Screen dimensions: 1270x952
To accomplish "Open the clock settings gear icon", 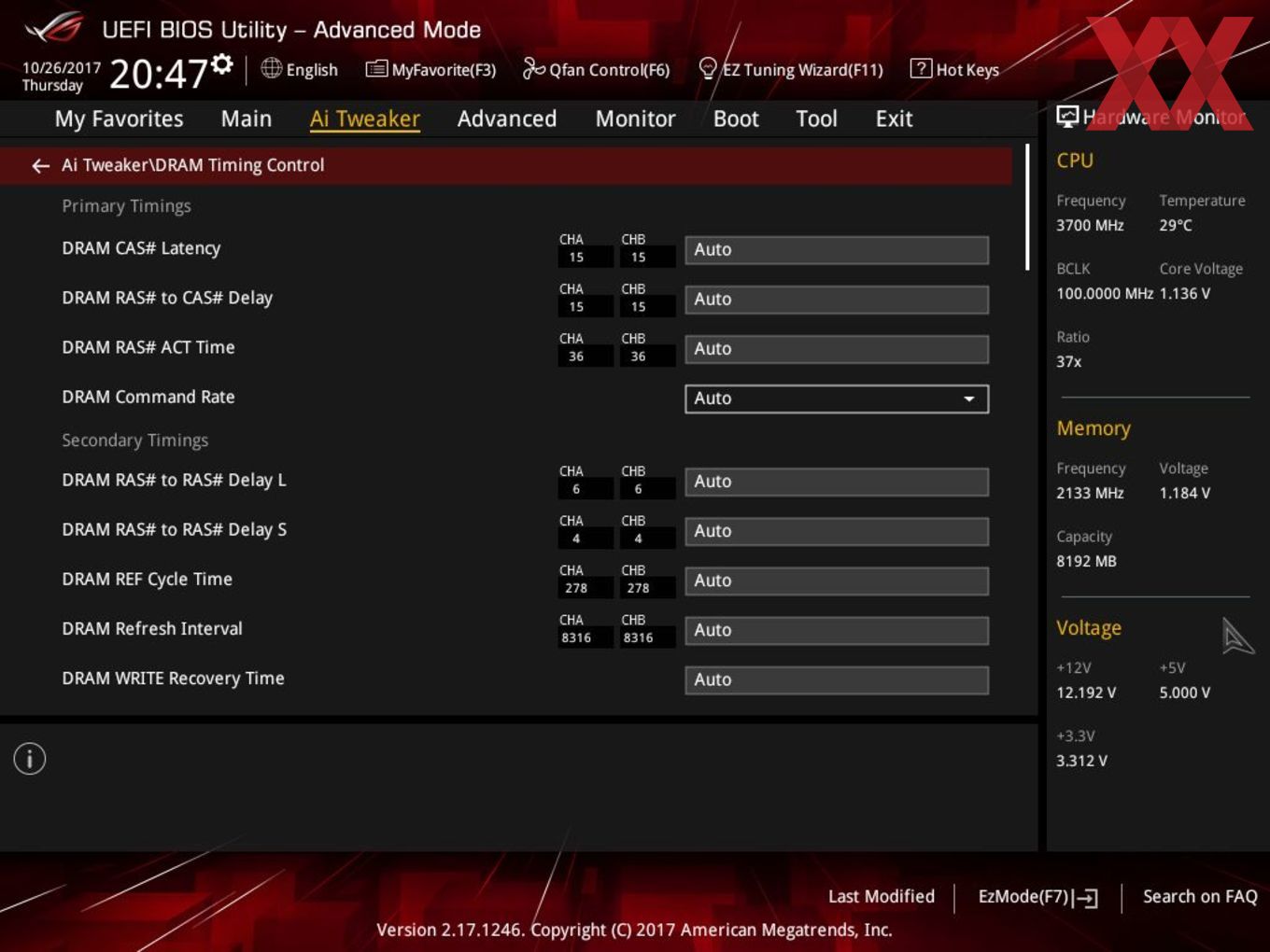I will pyautogui.click(x=222, y=64).
